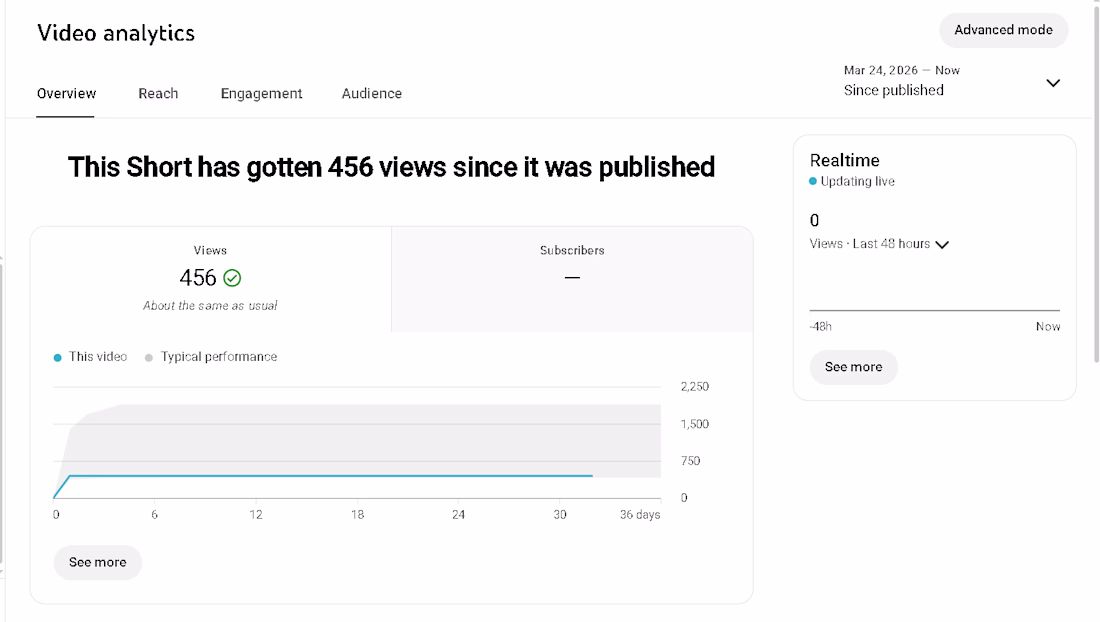Screen dimensions: 1100x622
Task: Select the Overview tab
Action: pos(66,94)
